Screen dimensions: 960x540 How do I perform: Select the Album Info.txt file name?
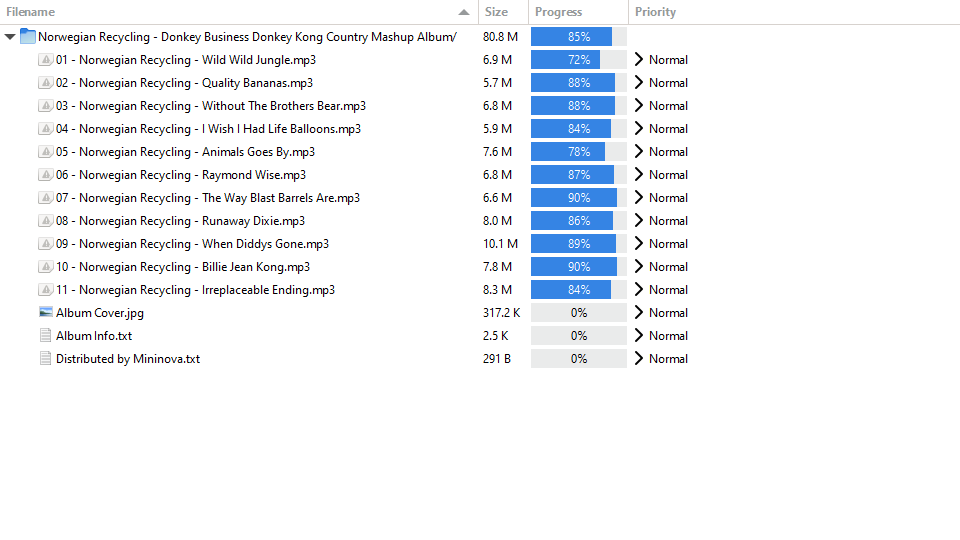tap(94, 336)
